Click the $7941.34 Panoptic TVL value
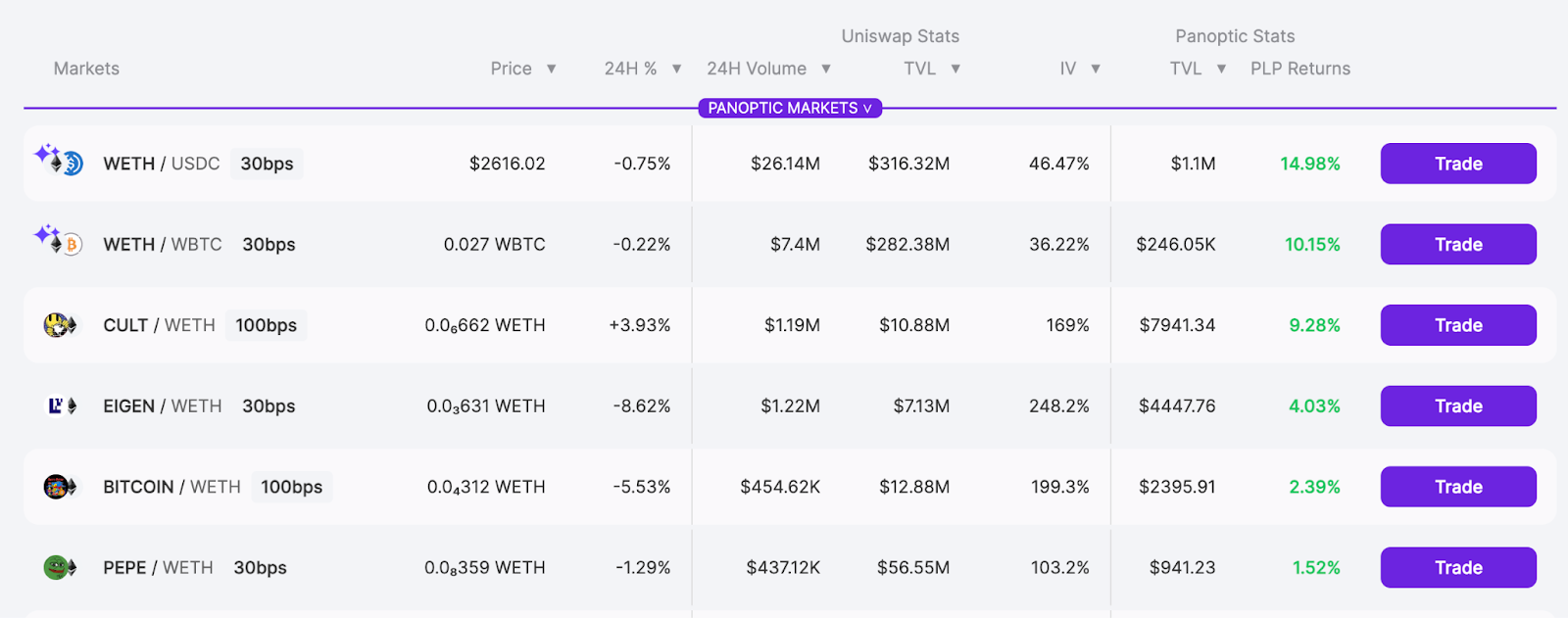 [x=1177, y=325]
